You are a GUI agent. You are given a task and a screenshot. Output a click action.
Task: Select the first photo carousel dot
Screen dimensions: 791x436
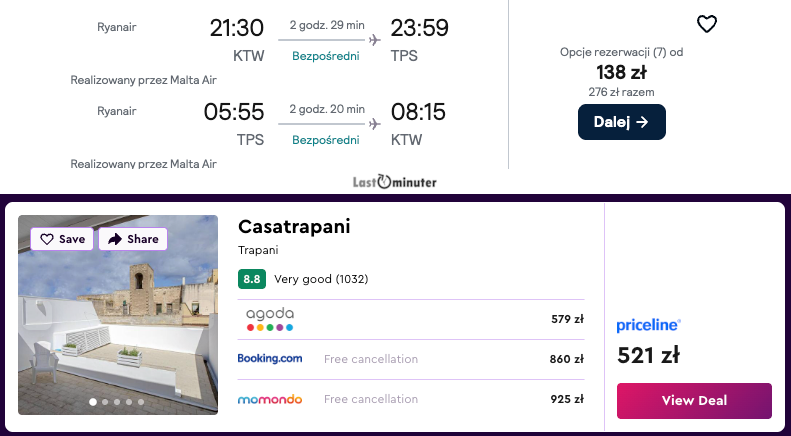pos(93,402)
